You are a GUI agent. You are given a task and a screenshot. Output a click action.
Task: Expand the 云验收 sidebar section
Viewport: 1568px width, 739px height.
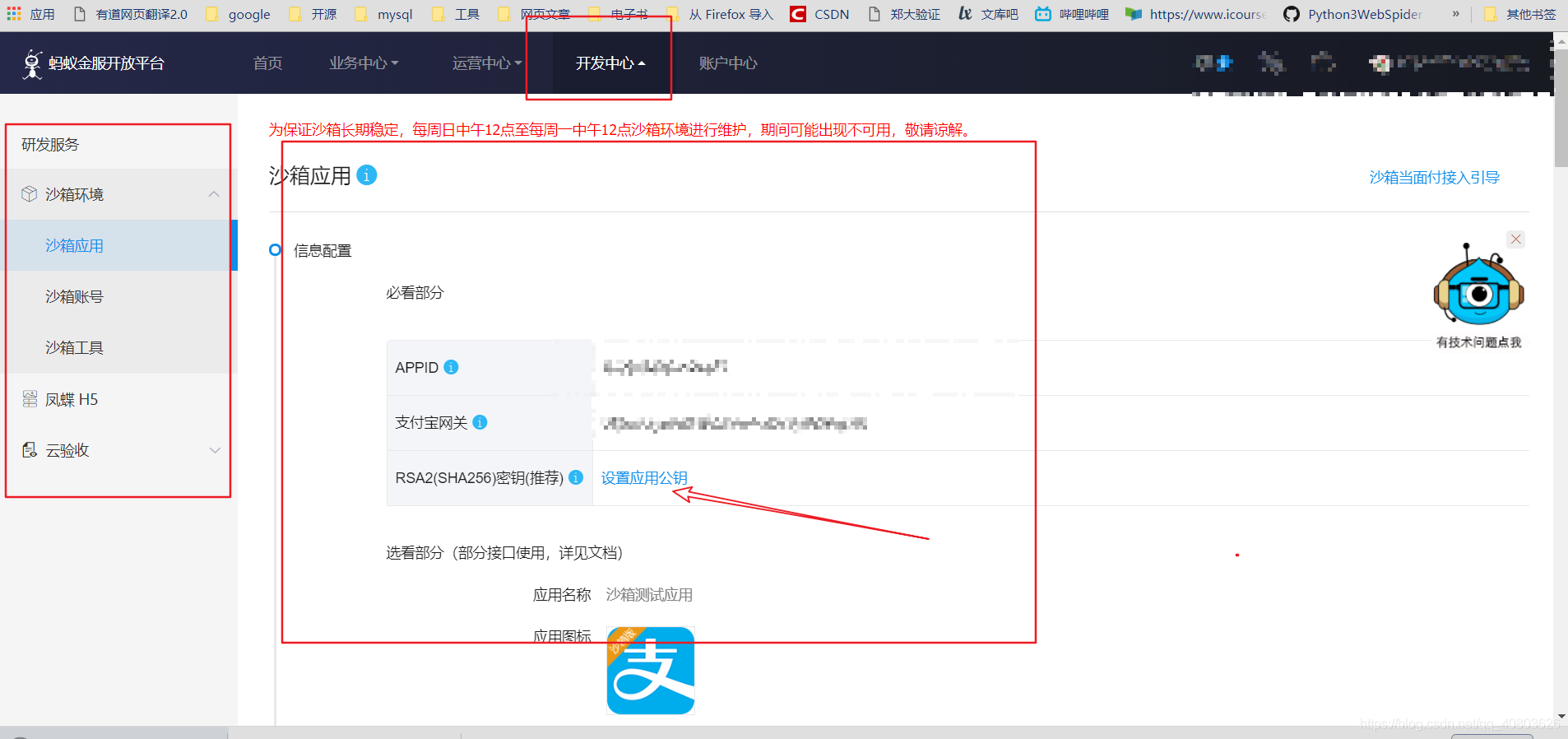pyautogui.click(x=215, y=450)
